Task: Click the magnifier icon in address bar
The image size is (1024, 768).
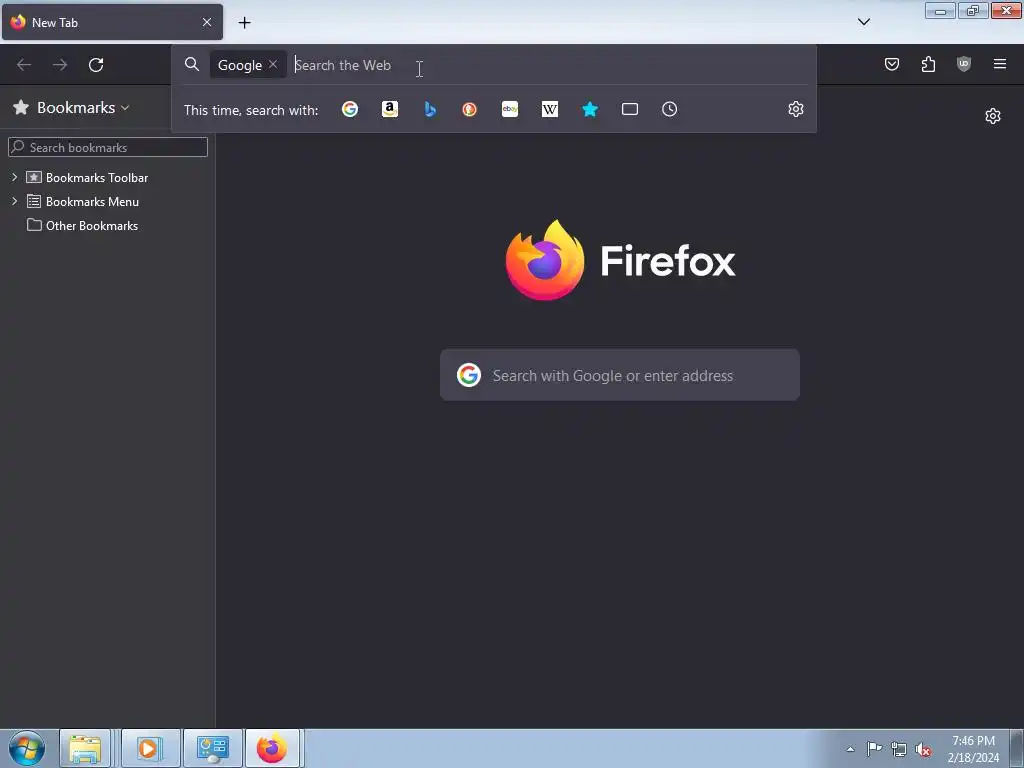Action: click(x=191, y=64)
